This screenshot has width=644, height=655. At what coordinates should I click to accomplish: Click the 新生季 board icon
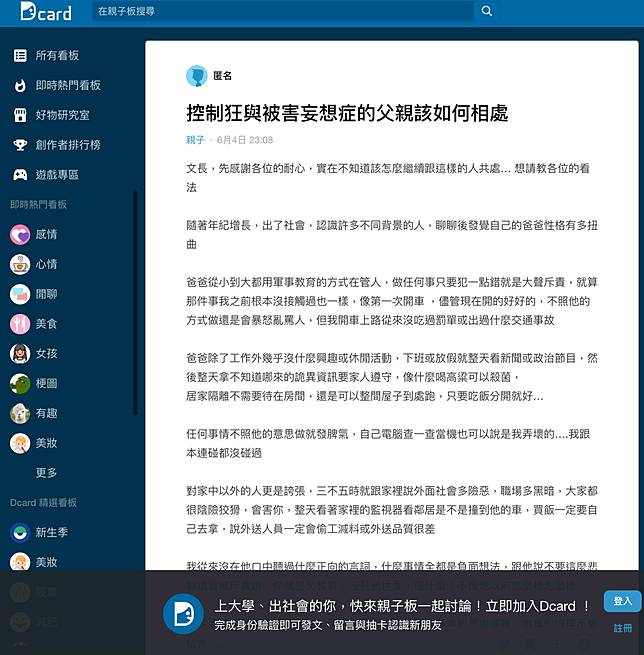(20, 533)
